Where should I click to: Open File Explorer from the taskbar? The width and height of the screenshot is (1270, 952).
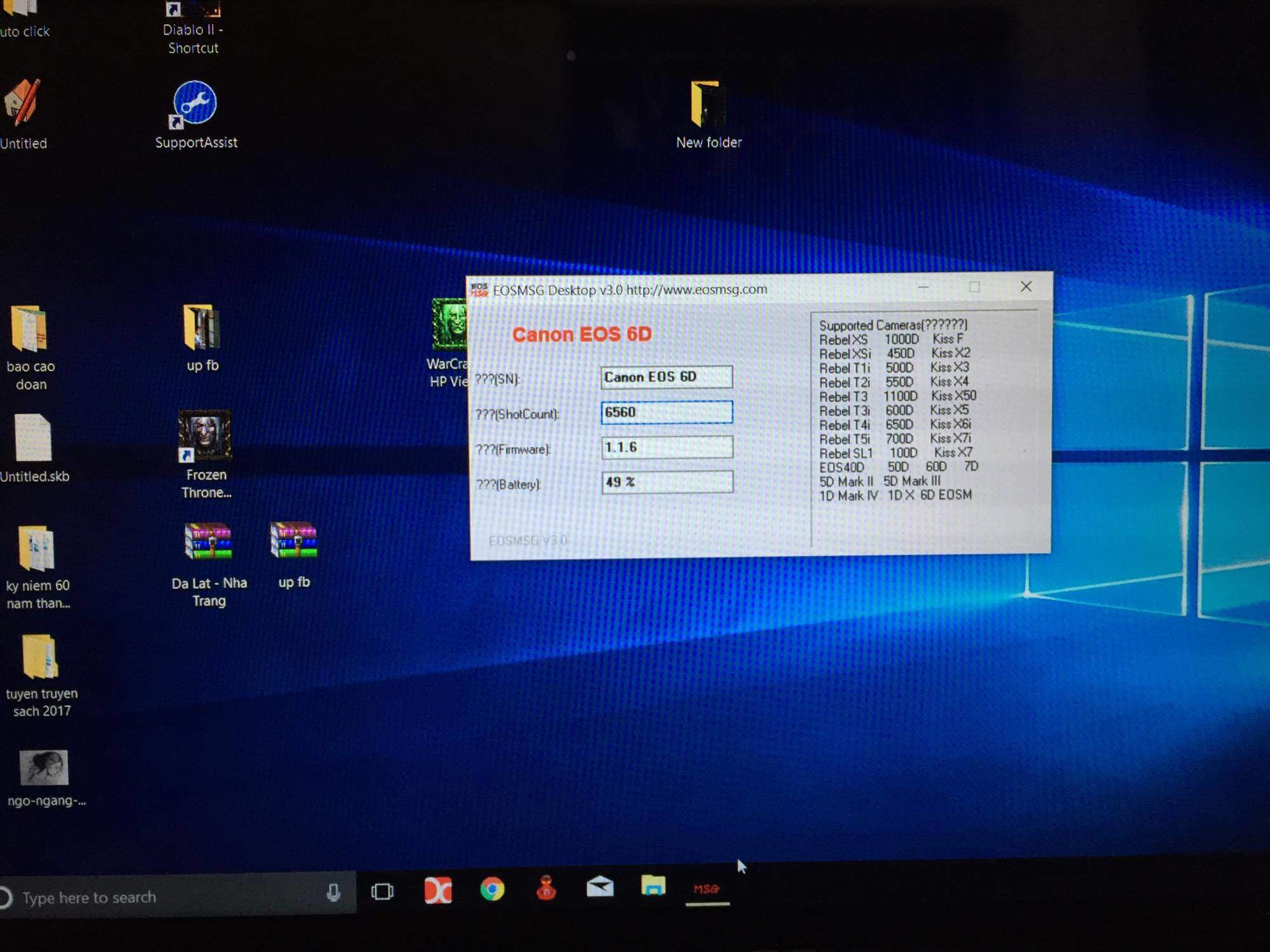pyautogui.click(x=653, y=885)
